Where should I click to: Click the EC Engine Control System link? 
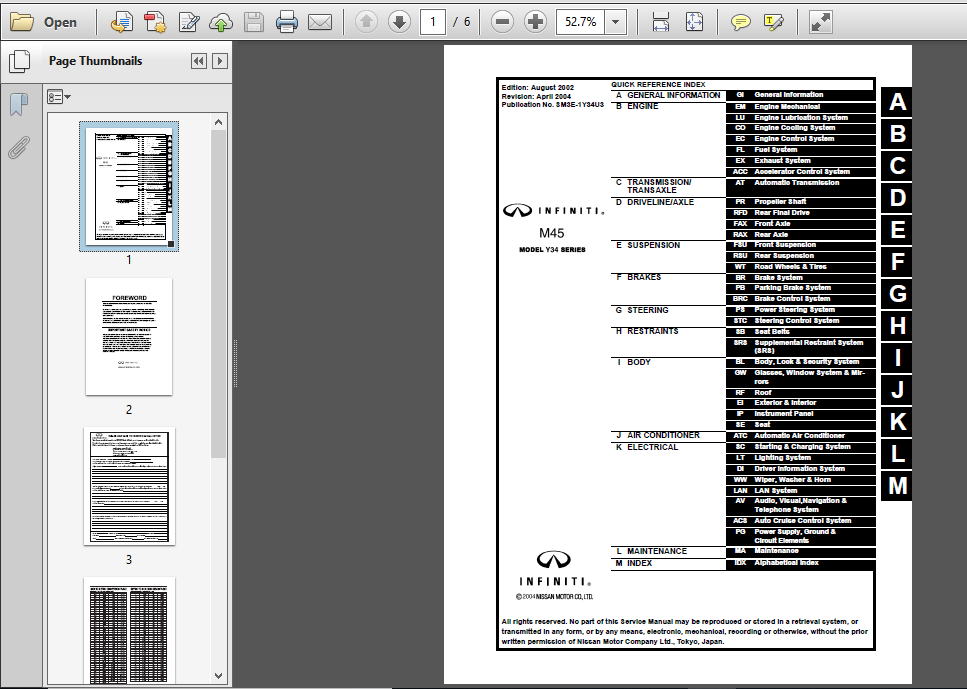800,139
